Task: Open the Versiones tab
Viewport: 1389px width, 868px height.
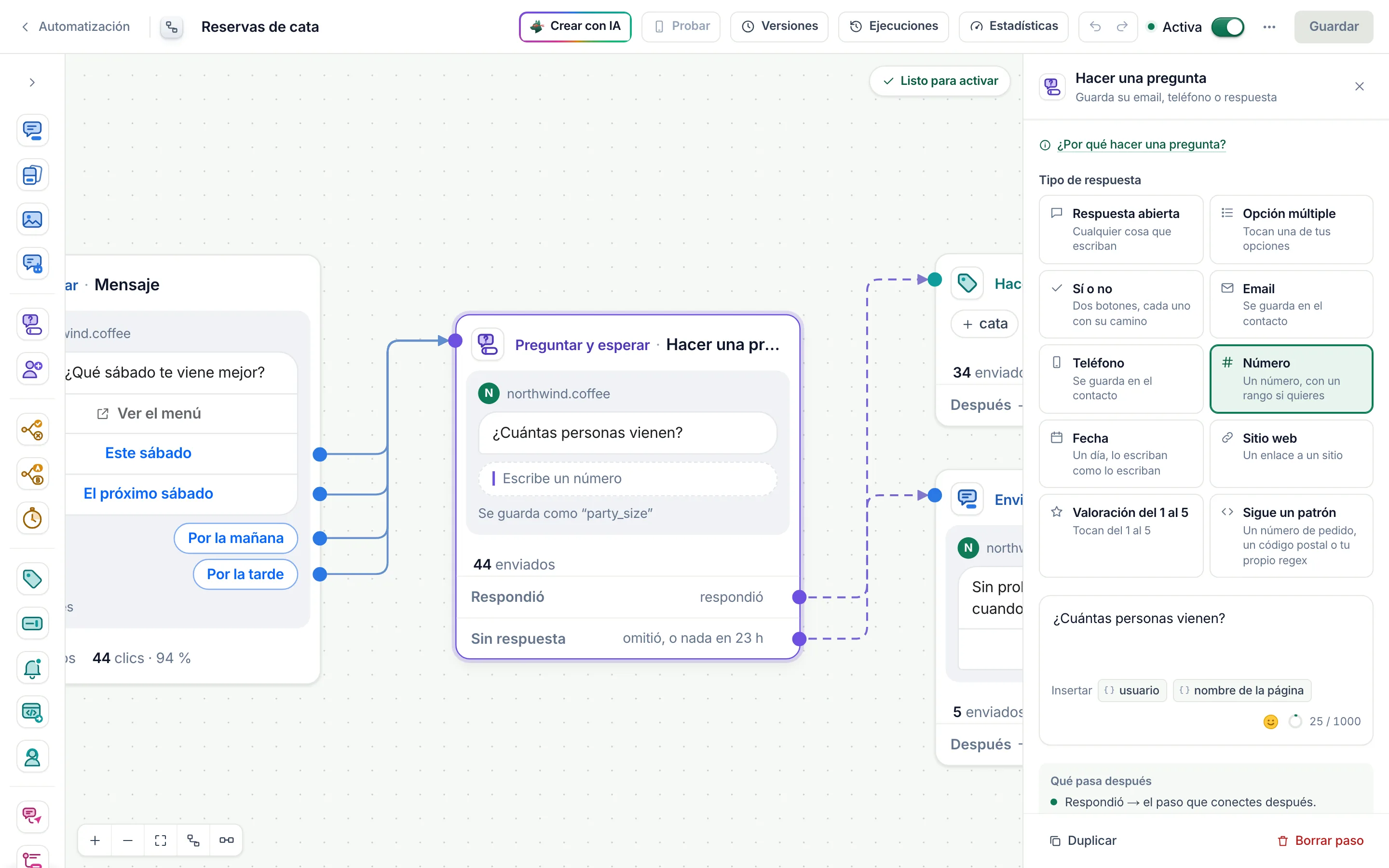Action: pyautogui.click(x=779, y=27)
